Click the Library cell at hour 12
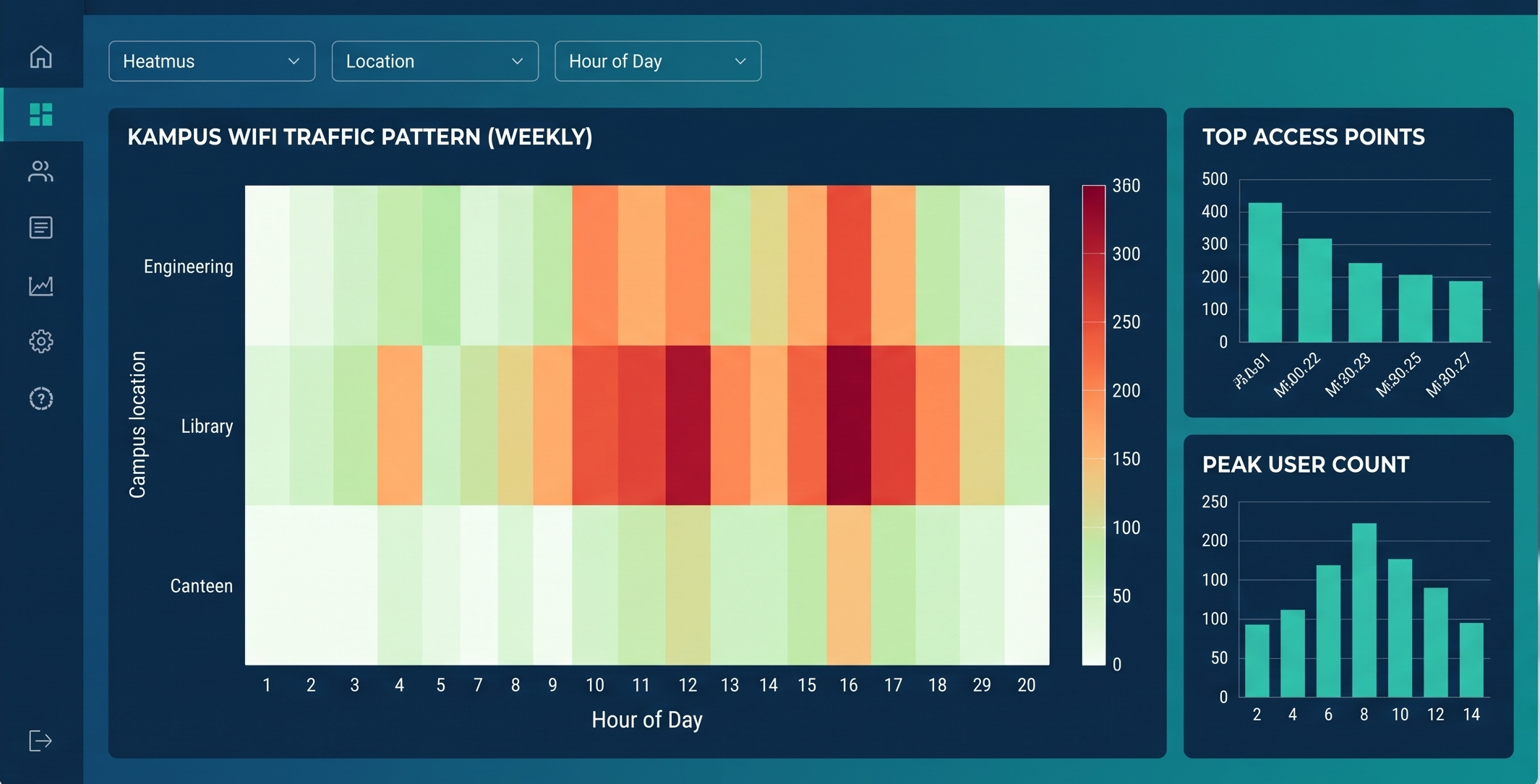Viewport: 1540px width, 784px height. (x=688, y=425)
